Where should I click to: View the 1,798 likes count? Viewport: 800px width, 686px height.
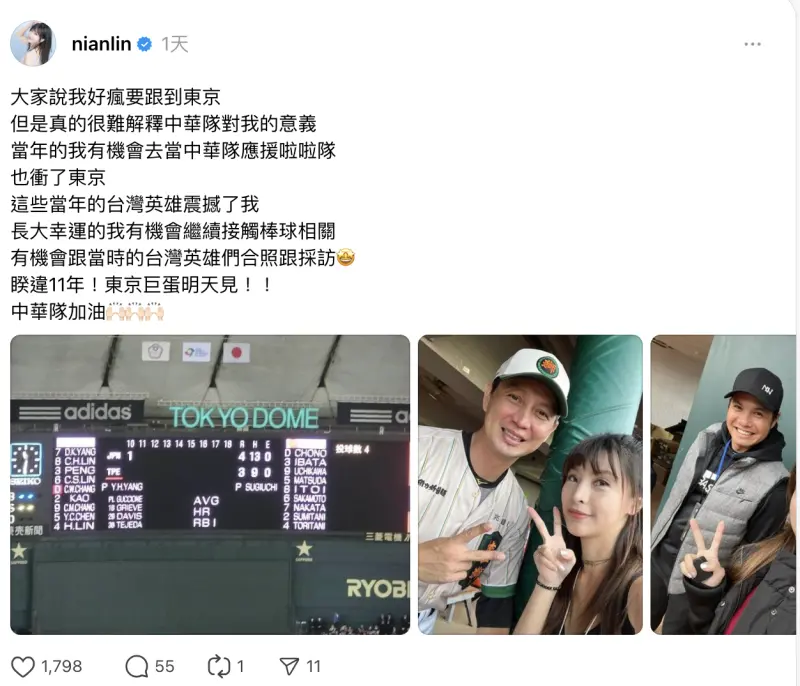point(61,667)
